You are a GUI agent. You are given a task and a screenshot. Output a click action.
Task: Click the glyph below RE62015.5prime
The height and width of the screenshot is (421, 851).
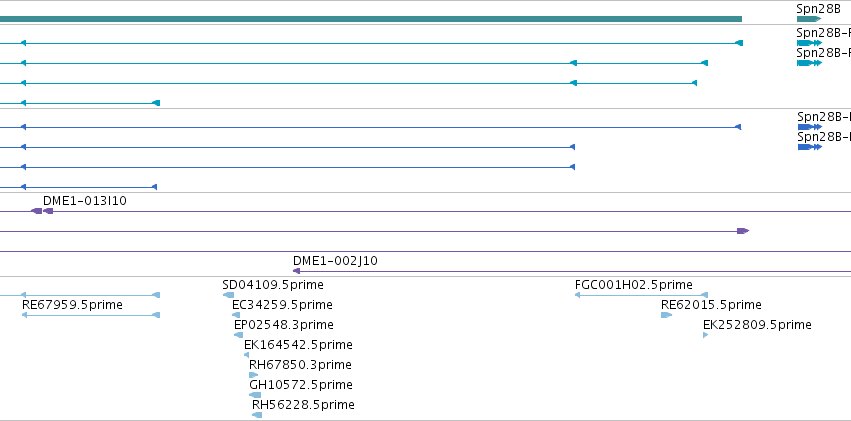point(666,315)
